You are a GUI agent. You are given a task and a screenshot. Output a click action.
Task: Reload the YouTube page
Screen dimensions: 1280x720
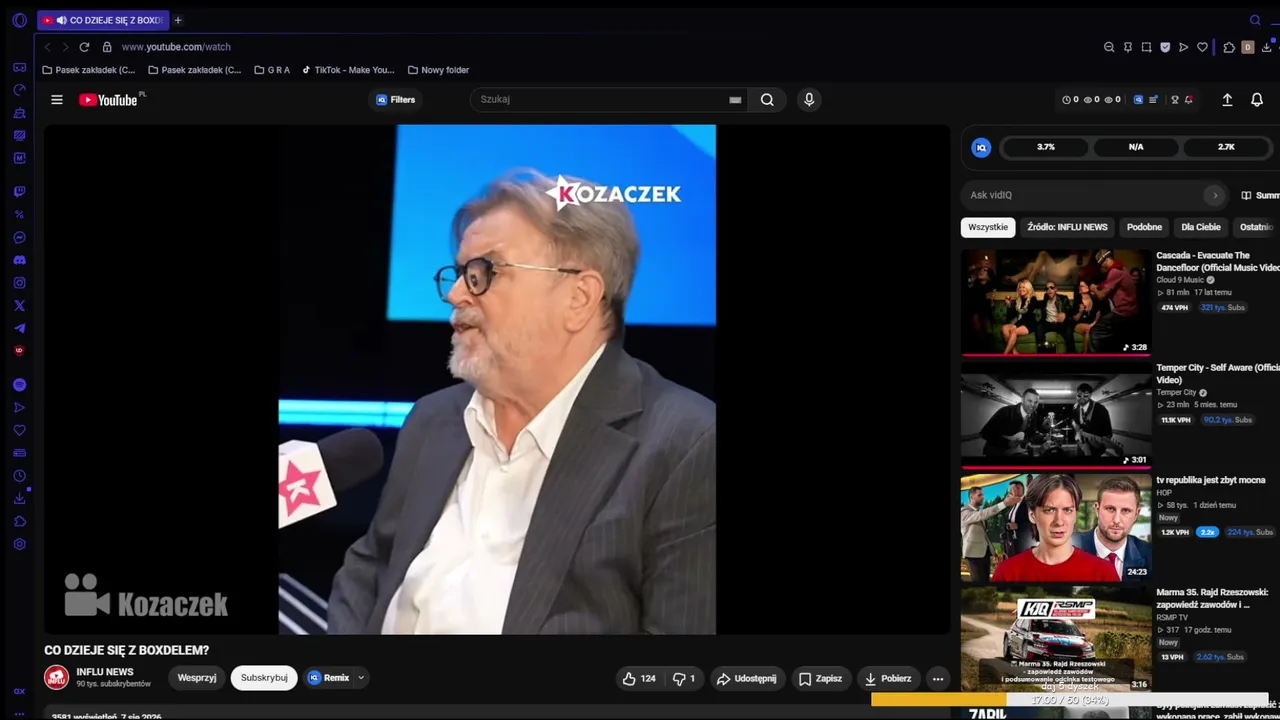[84, 47]
